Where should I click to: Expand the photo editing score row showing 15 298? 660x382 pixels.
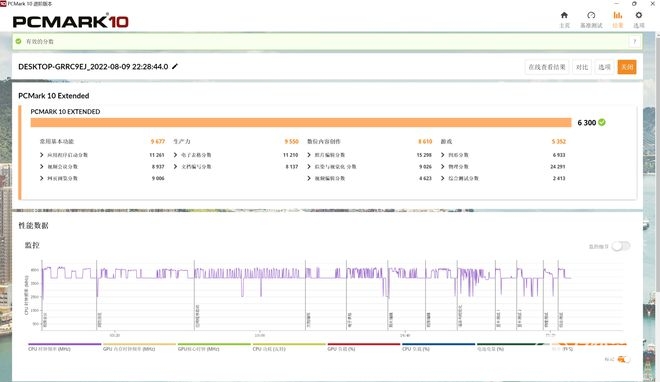pos(370,155)
